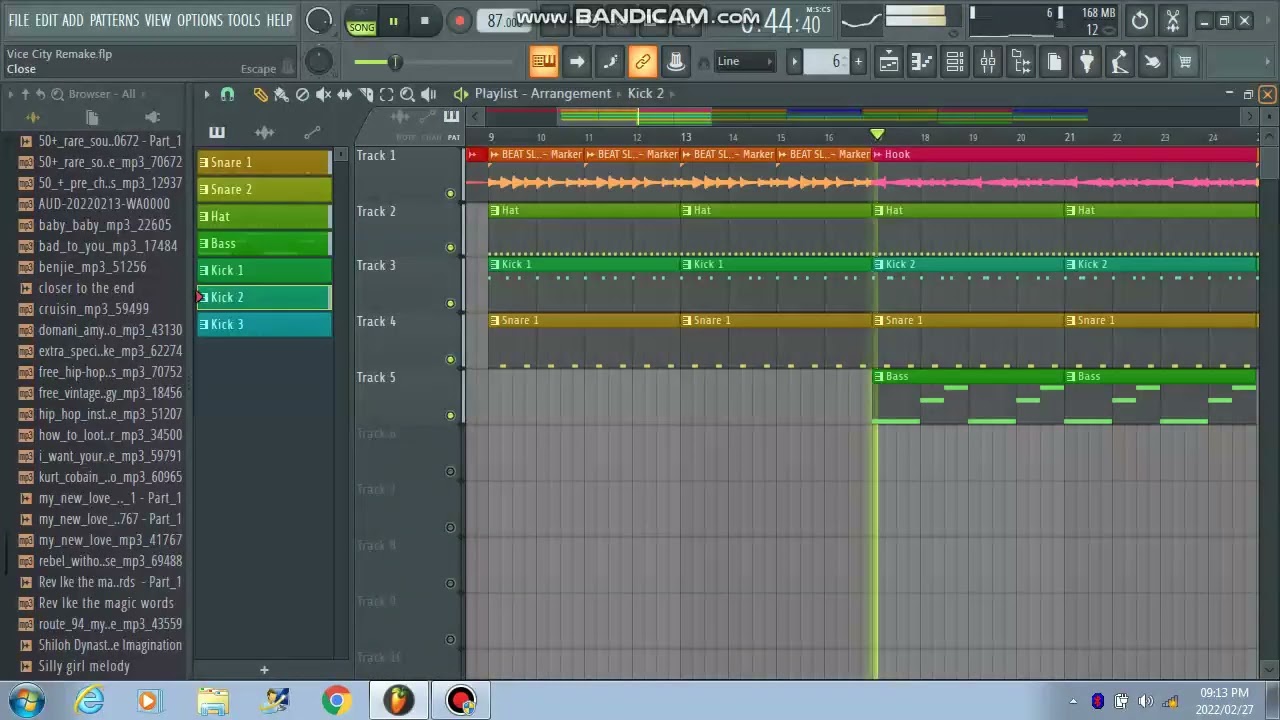Open the Browser from main toolbar
The image size is (1280, 720).
click(x=1021, y=62)
